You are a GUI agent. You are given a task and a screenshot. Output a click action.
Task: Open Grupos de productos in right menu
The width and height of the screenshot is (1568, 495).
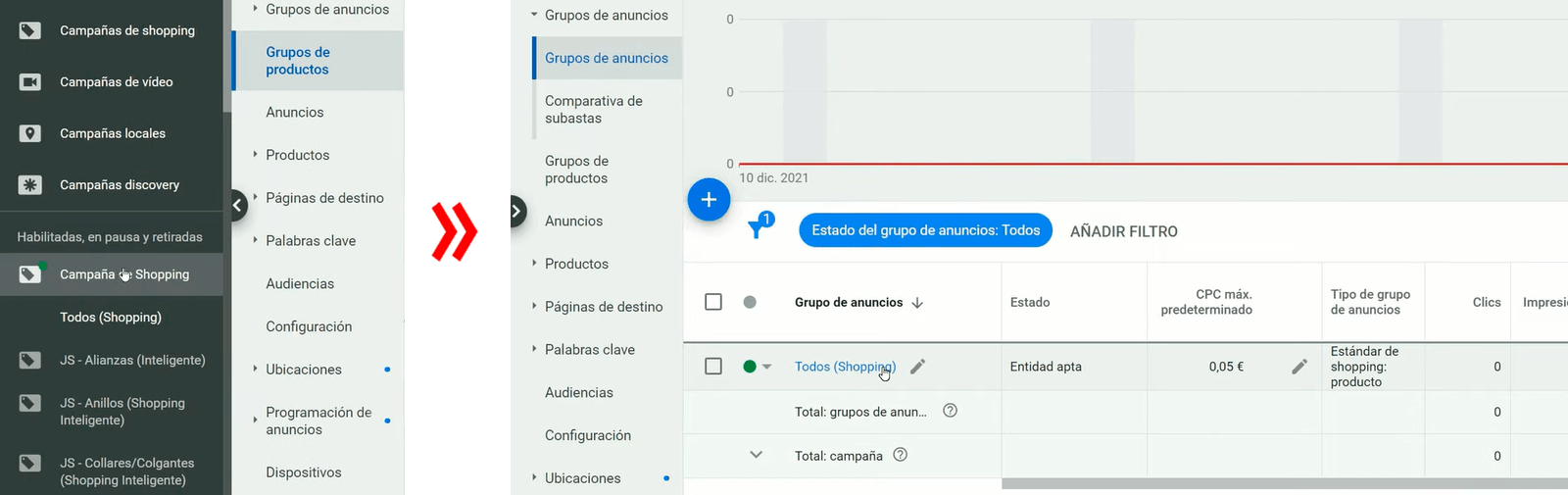(x=576, y=170)
